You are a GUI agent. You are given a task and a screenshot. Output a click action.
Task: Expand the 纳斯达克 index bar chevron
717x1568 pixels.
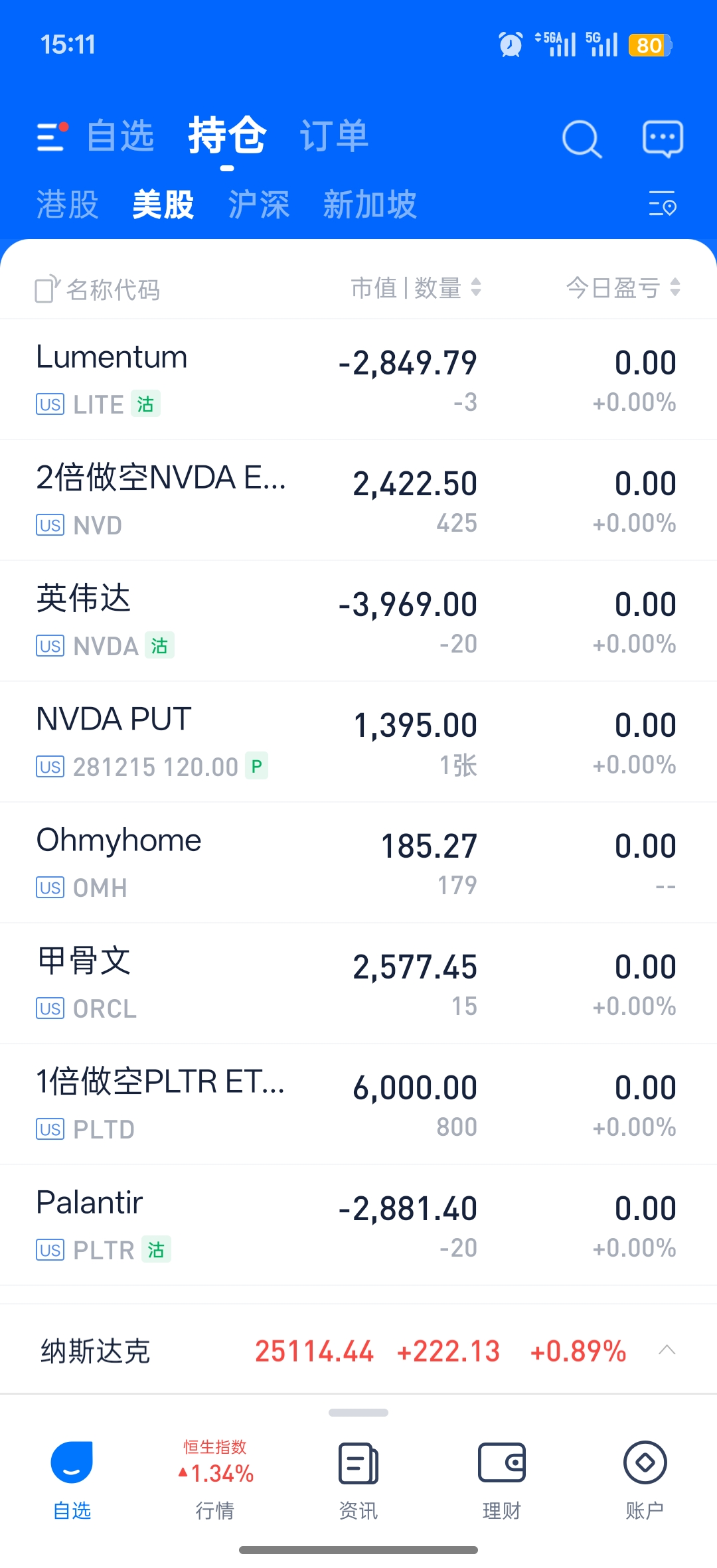(x=667, y=1351)
